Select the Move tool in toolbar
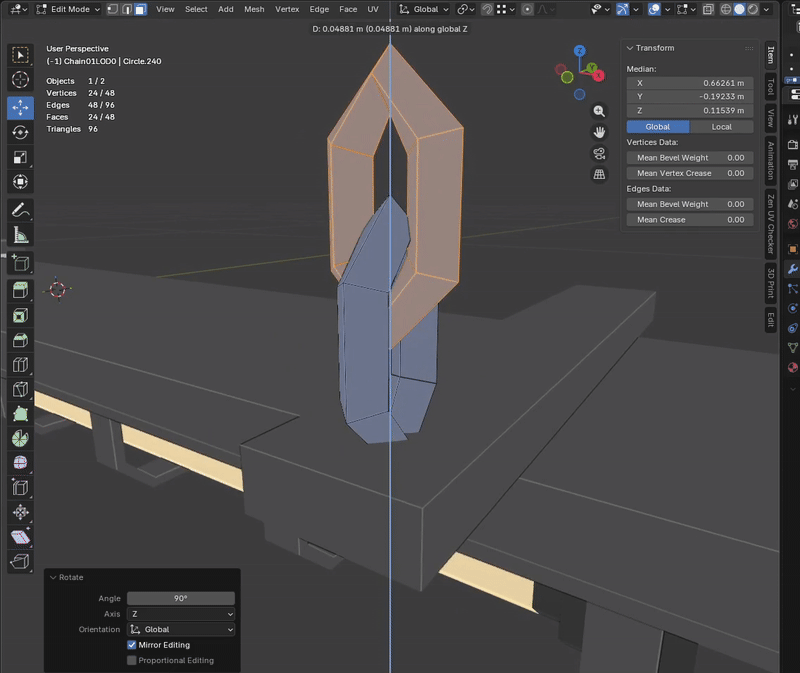Screen dimensions: 800x673 click(20, 106)
